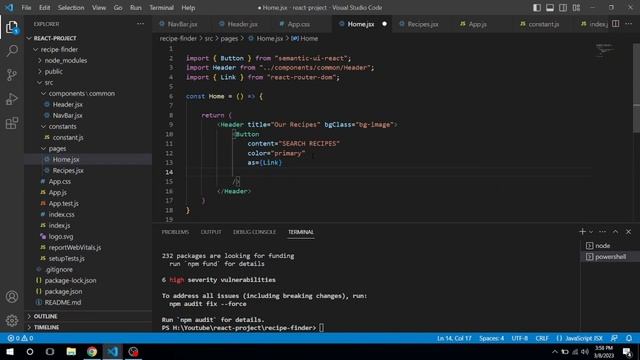Maximize panel size chevron
The height and width of the screenshot is (360, 640).
[616, 232]
